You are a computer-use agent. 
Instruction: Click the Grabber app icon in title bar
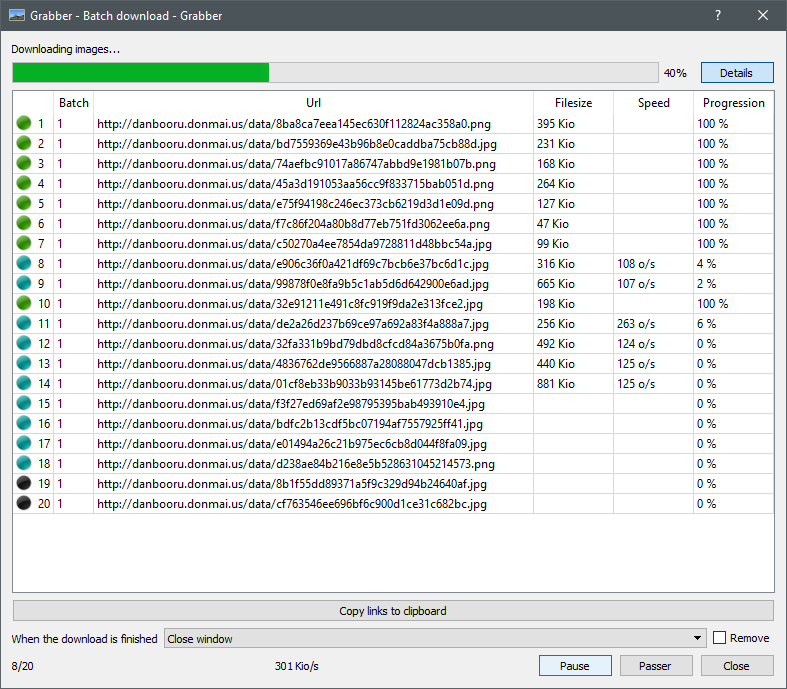pos(17,16)
